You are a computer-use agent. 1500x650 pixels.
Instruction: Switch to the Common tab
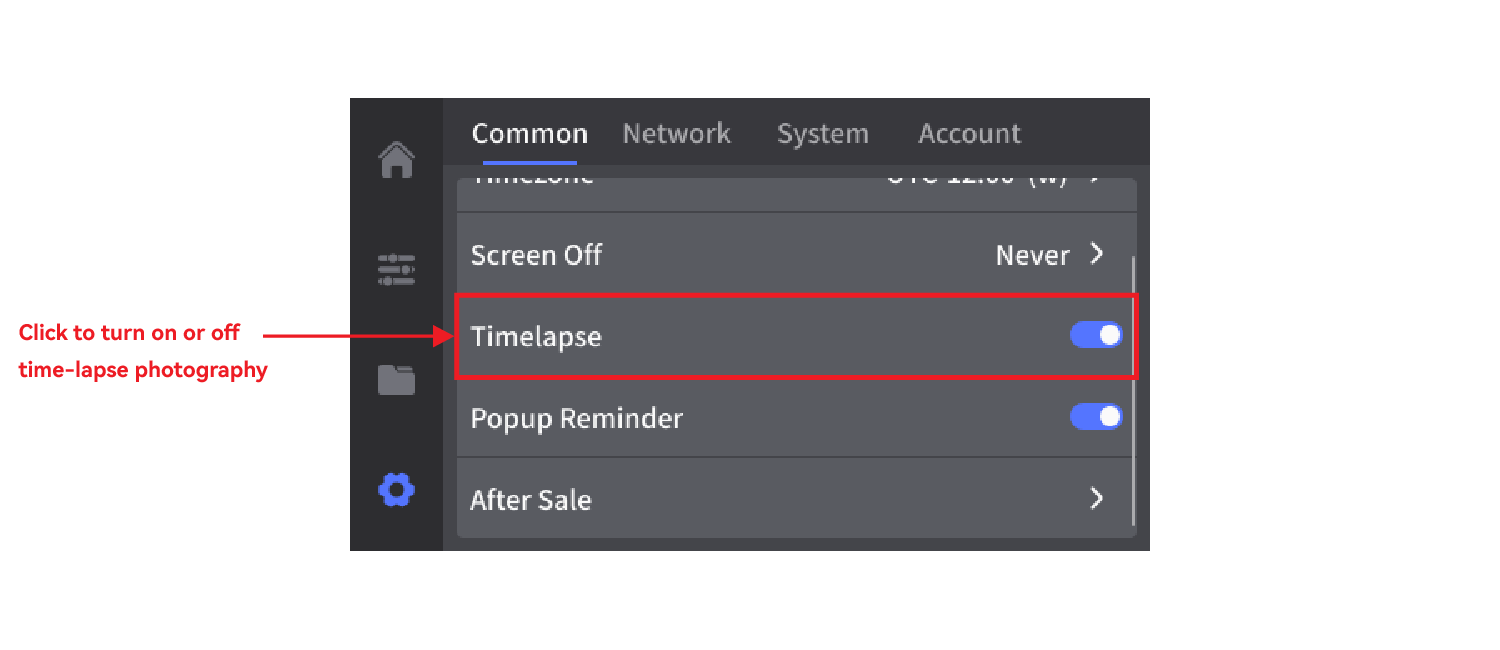529,134
